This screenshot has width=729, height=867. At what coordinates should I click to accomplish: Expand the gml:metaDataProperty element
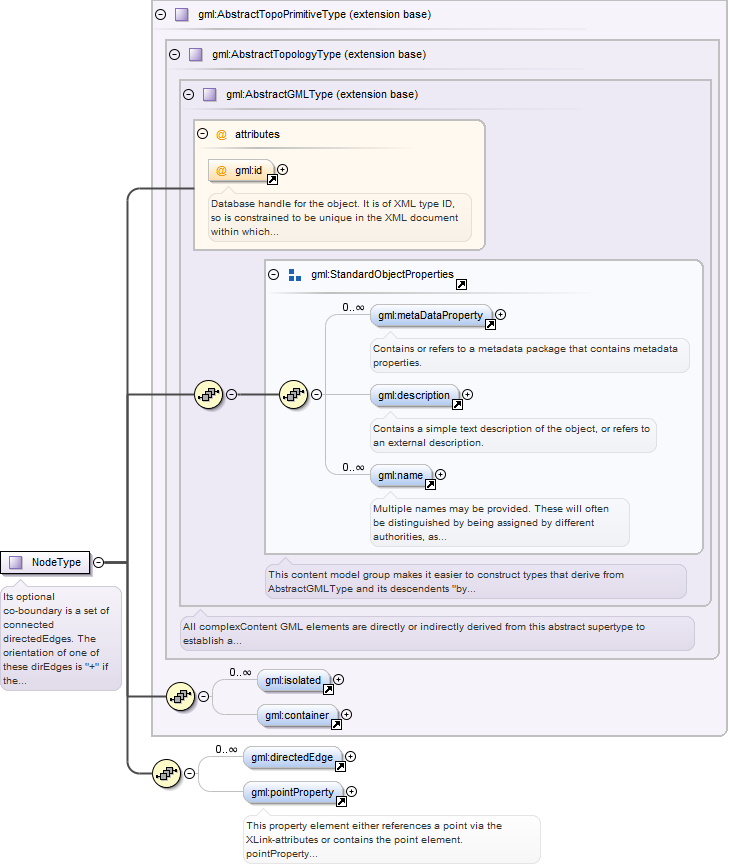(501, 315)
